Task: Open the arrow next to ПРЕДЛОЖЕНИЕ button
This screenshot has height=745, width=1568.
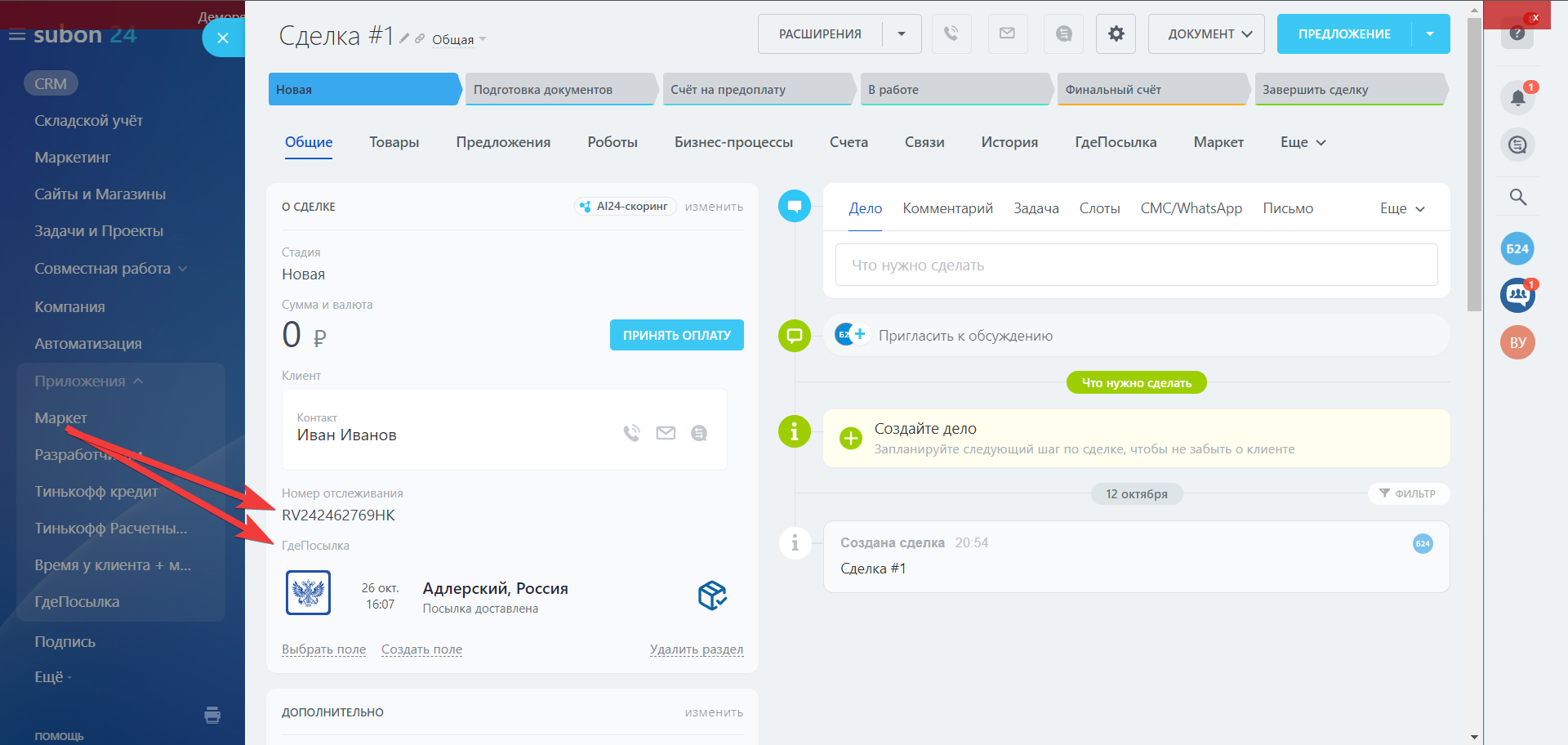Action: 1430,33
